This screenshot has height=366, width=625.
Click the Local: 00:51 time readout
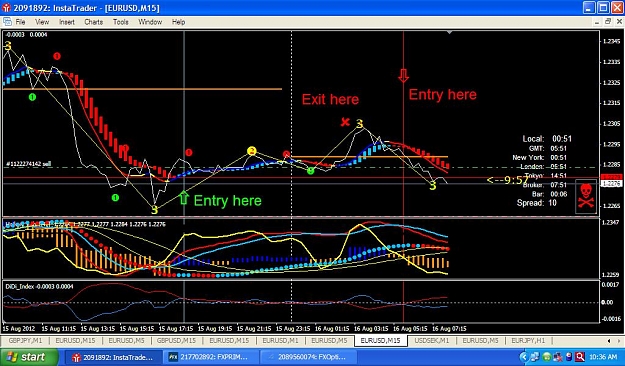tap(547, 139)
